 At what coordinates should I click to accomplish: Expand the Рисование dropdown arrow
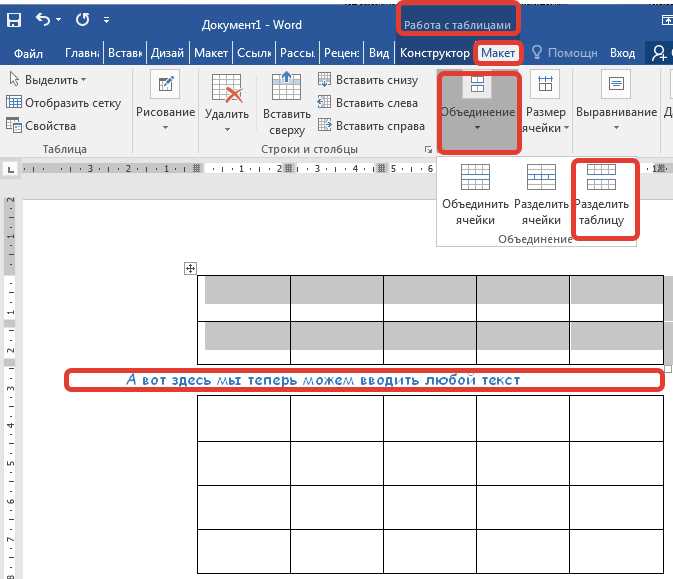(165, 128)
